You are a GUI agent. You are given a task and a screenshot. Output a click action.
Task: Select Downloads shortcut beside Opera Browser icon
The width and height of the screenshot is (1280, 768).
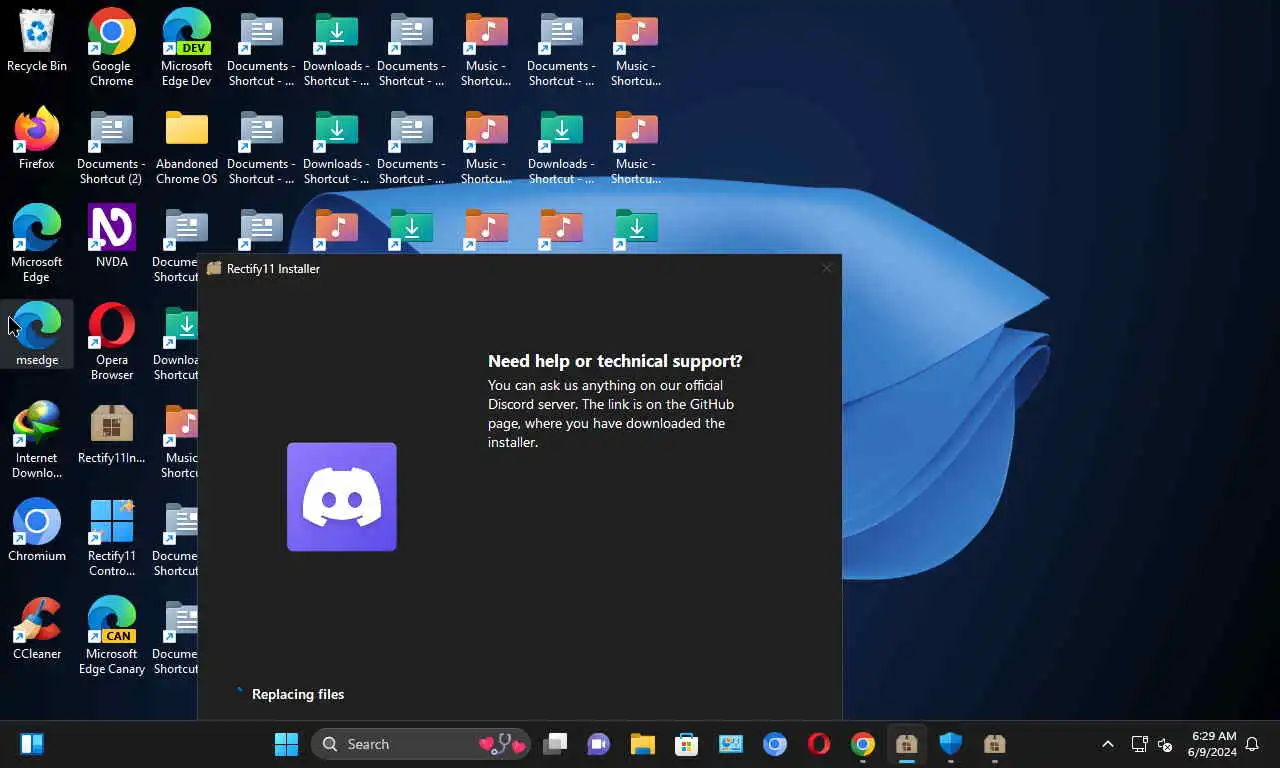[176, 342]
